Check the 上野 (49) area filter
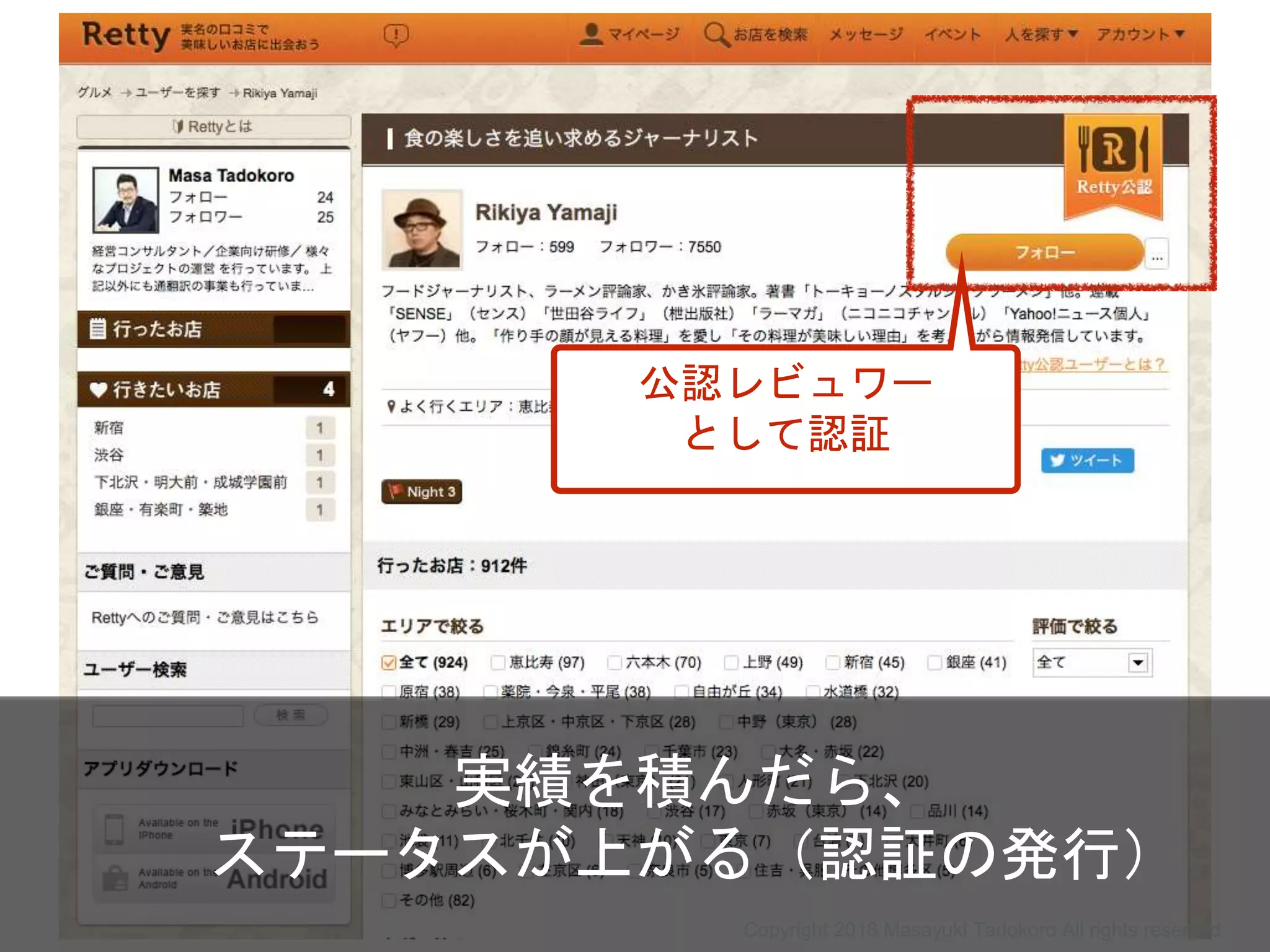Image resolution: width=1270 pixels, height=952 pixels. 731,663
